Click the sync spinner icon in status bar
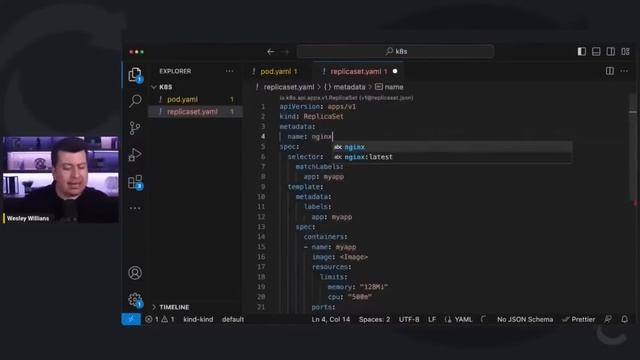Viewport: 640px width, 360px height. click(484, 319)
